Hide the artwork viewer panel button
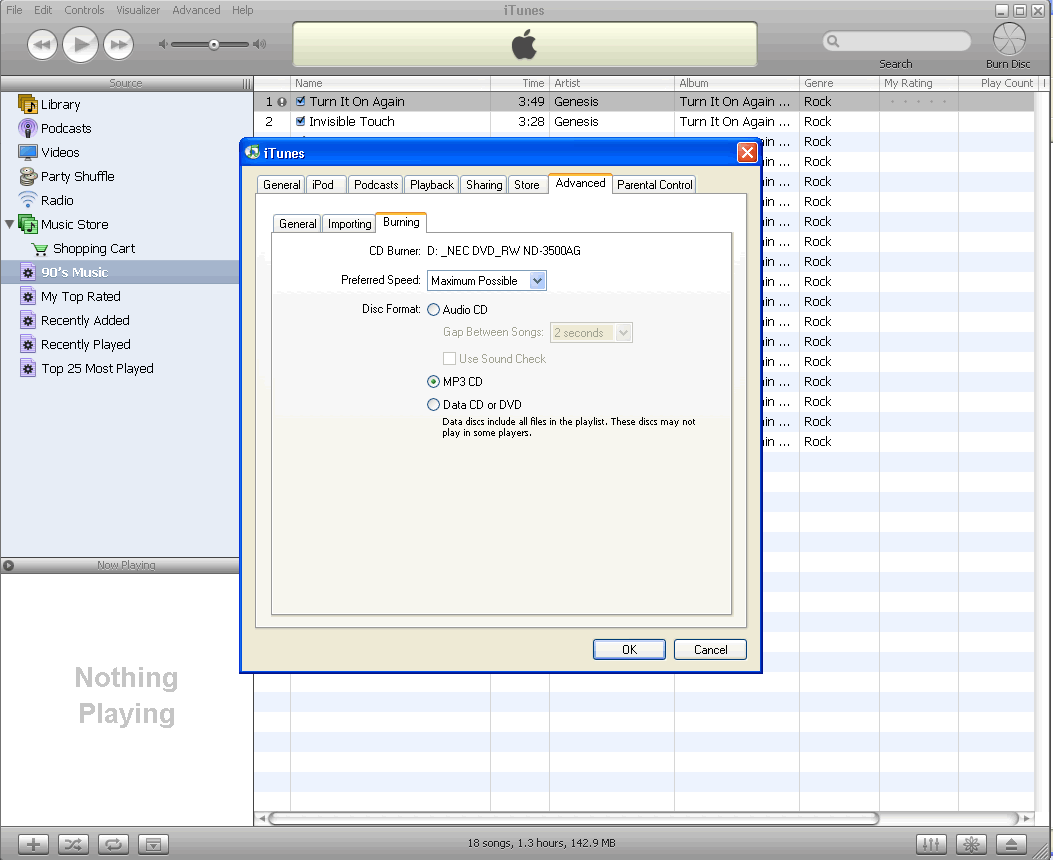The image size is (1053, 860). [153, 844]
